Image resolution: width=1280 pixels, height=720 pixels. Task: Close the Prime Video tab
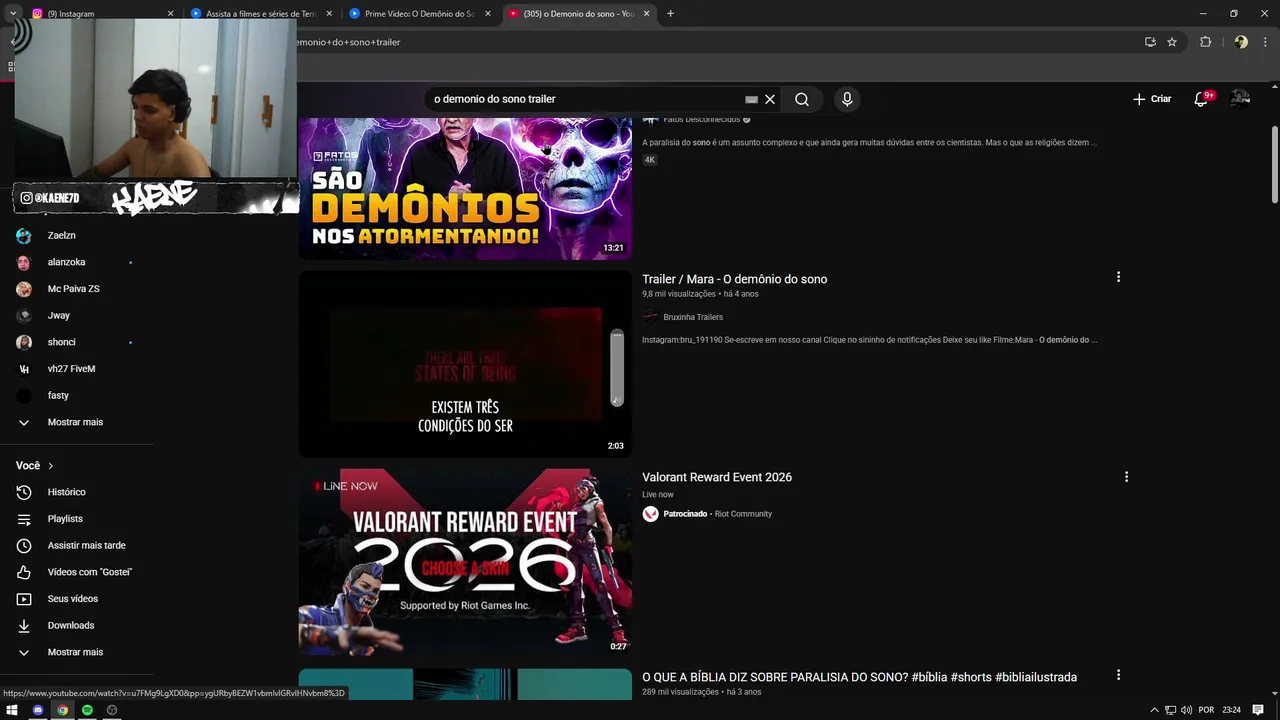pos(487,14)
